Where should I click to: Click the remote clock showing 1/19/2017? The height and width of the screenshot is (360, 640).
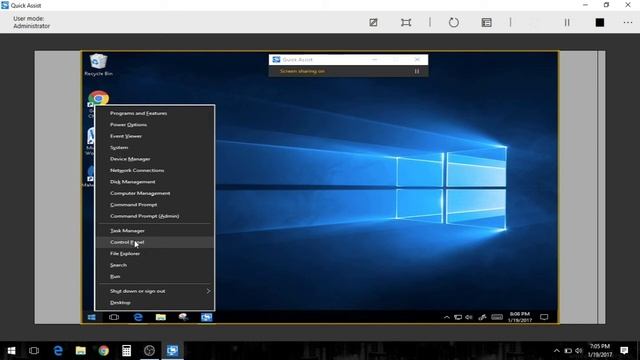520,317
